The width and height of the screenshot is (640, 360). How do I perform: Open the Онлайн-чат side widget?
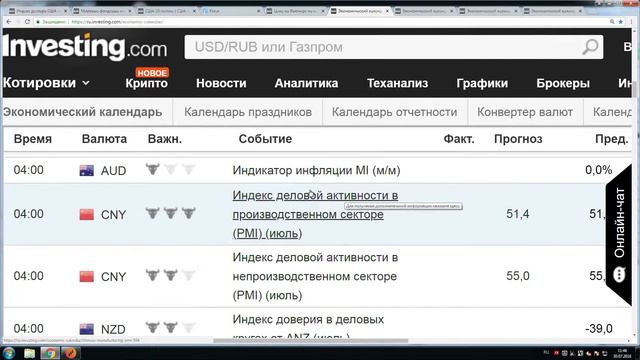coord(619,235)
